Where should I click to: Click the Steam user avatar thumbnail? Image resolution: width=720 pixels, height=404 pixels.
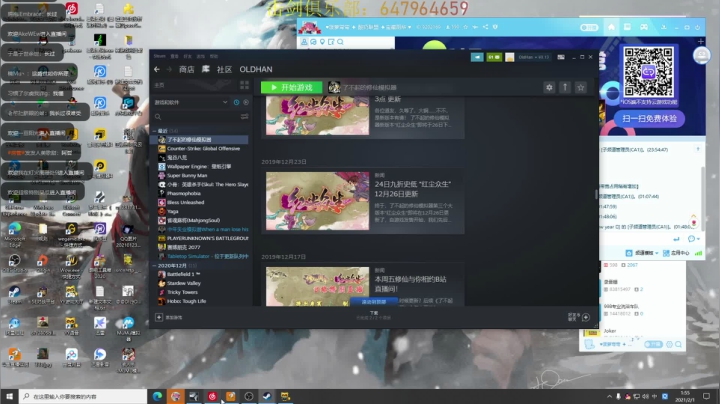(510, 57)
